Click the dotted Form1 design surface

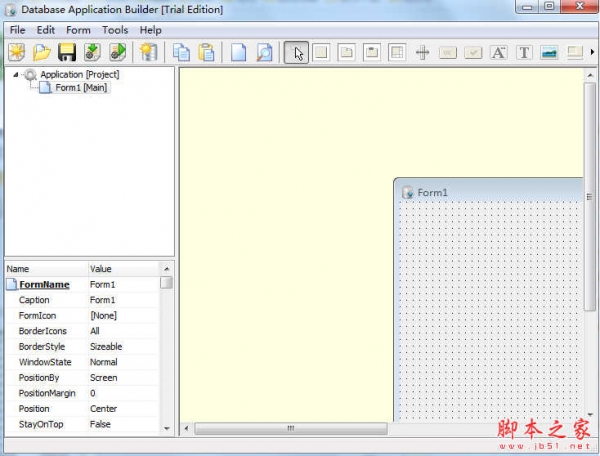(490, 311)
